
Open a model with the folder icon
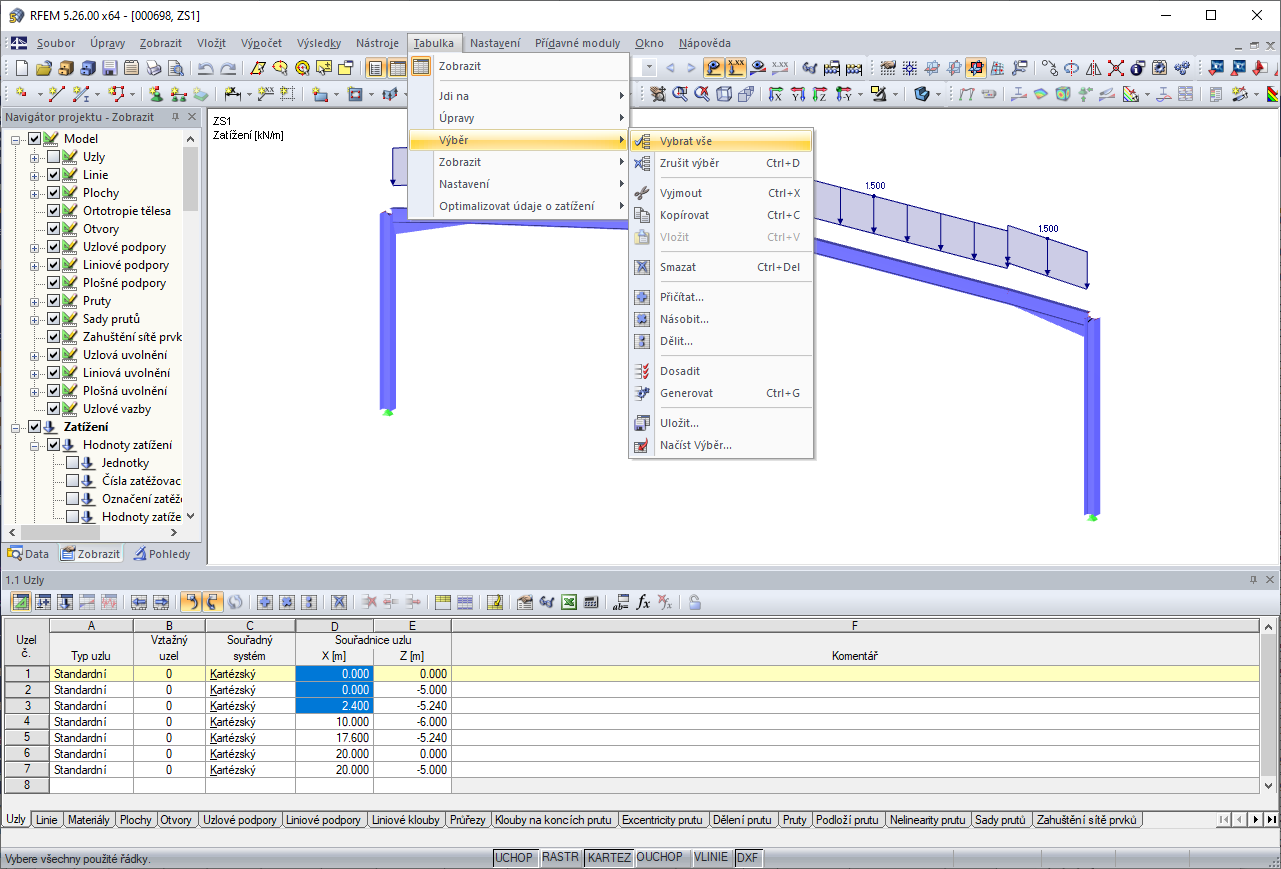pos(43,68)
